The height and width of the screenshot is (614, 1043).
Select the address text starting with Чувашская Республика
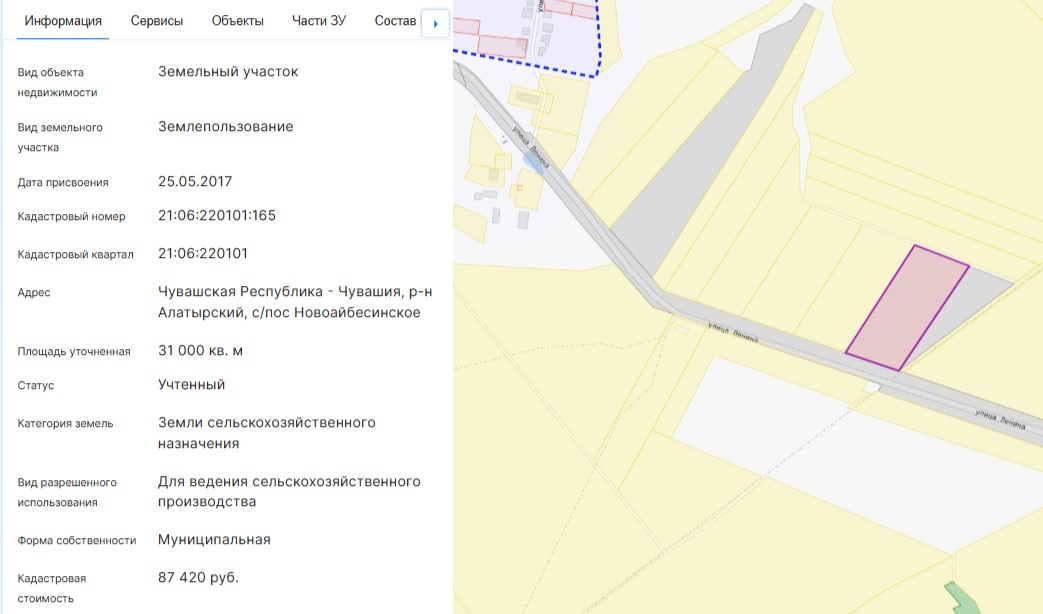[295, 302]
